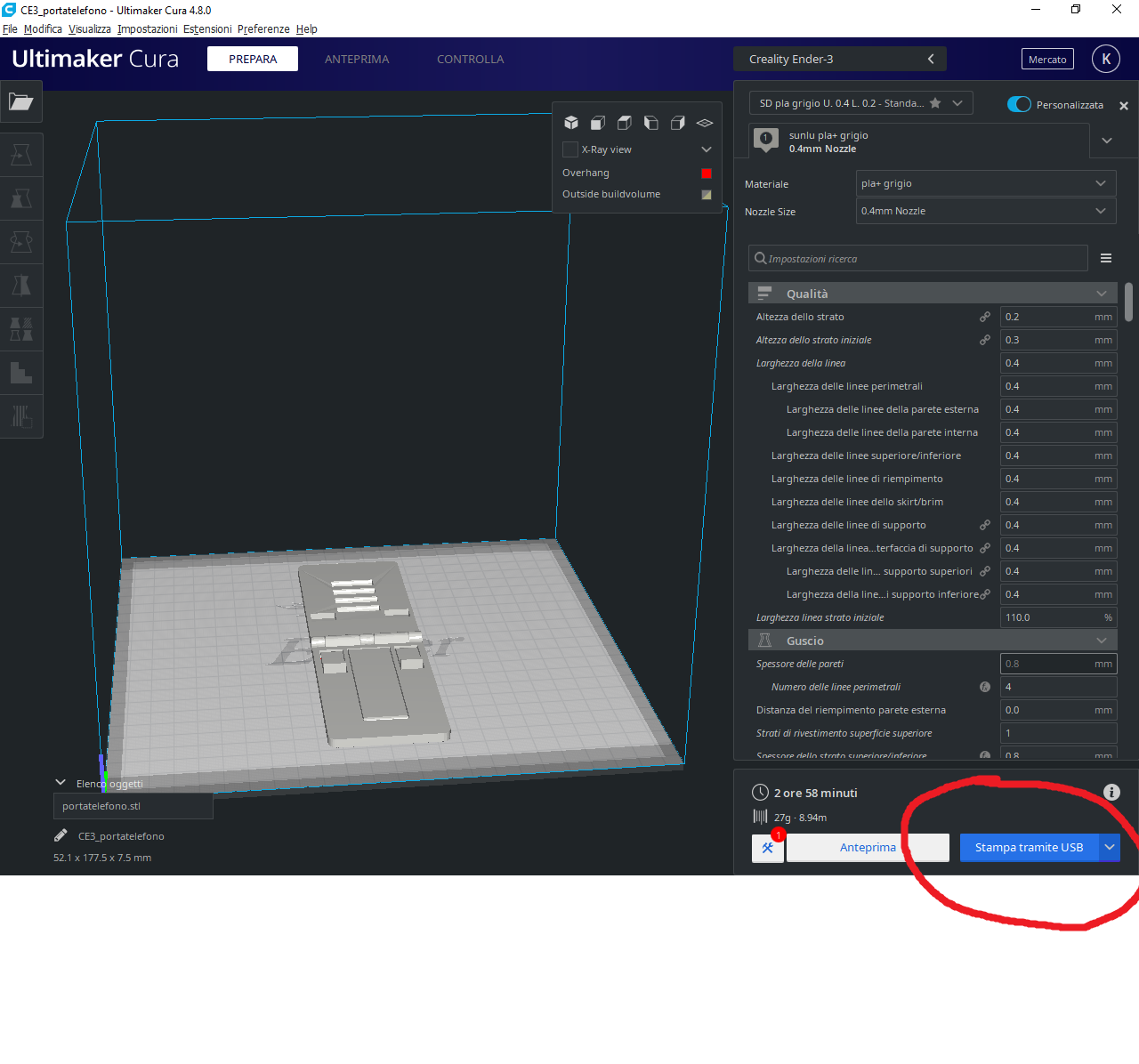Open file using the folder icon

(x=21, y=101)
